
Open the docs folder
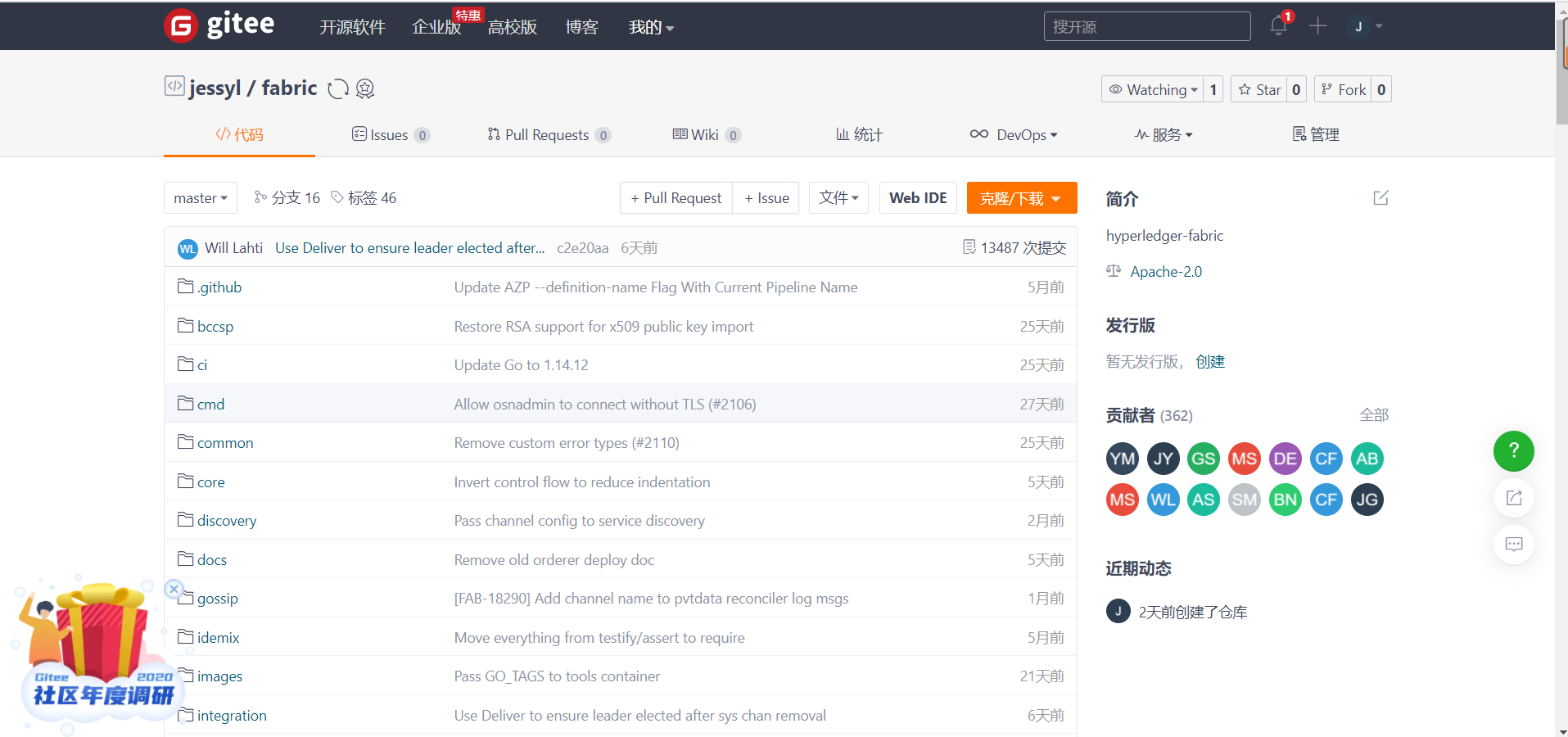click(212, 560)
